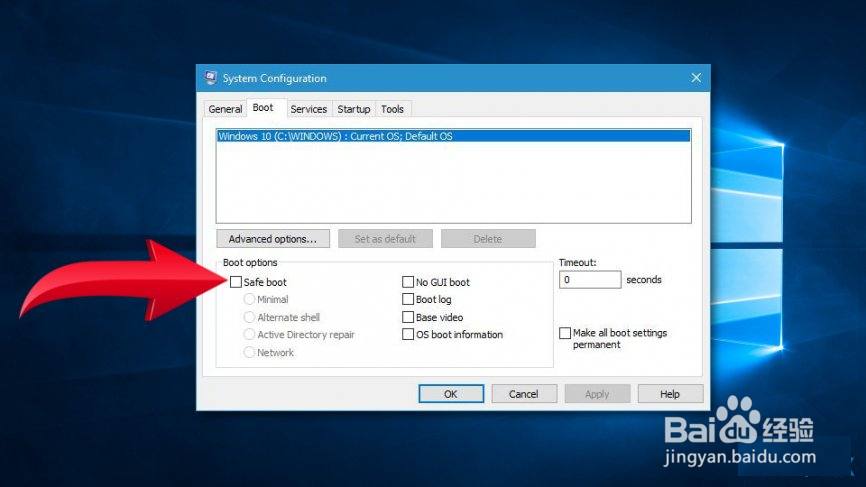Open Advanced options

point(273,239)
